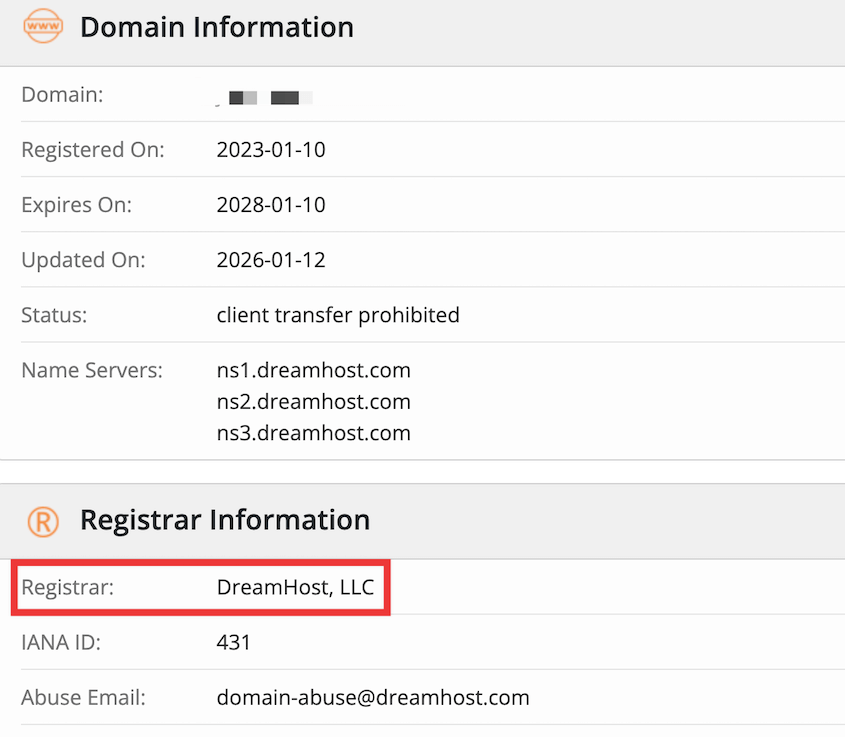
Task: Select the circled R Registrar Information icon
Action: click(x=42, y=520)
